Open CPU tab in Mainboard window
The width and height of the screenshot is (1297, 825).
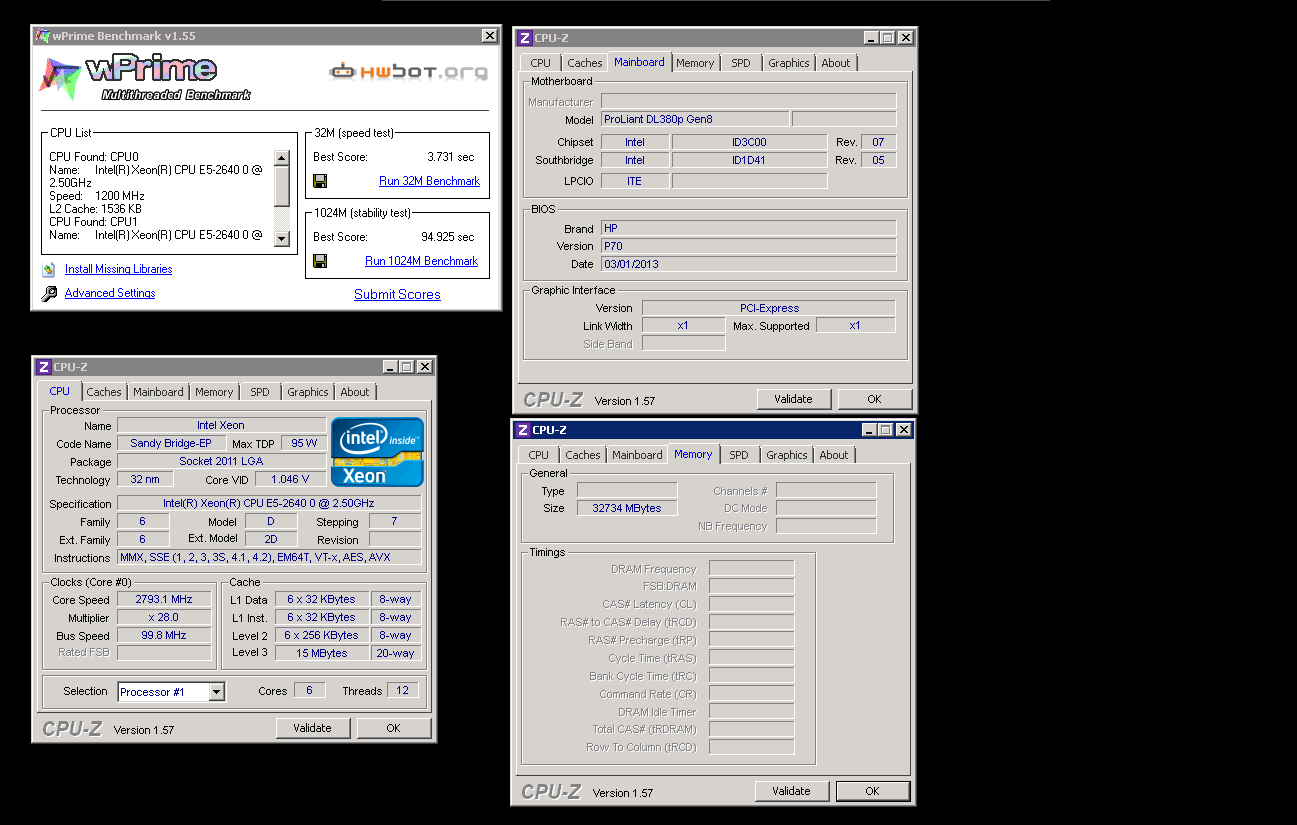tap(541, 63)
